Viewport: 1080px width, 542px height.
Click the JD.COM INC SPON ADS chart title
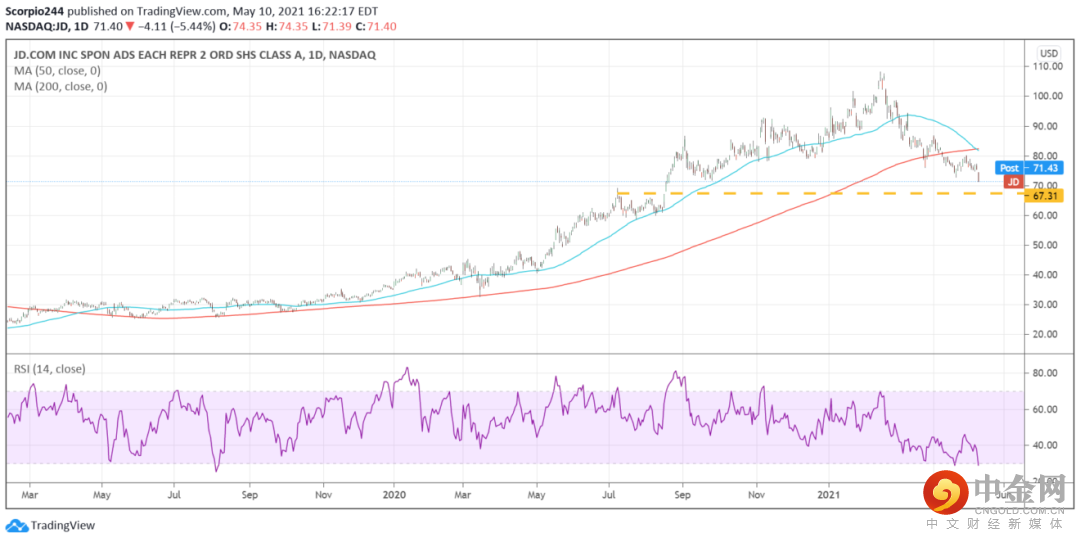pos(195,55)
